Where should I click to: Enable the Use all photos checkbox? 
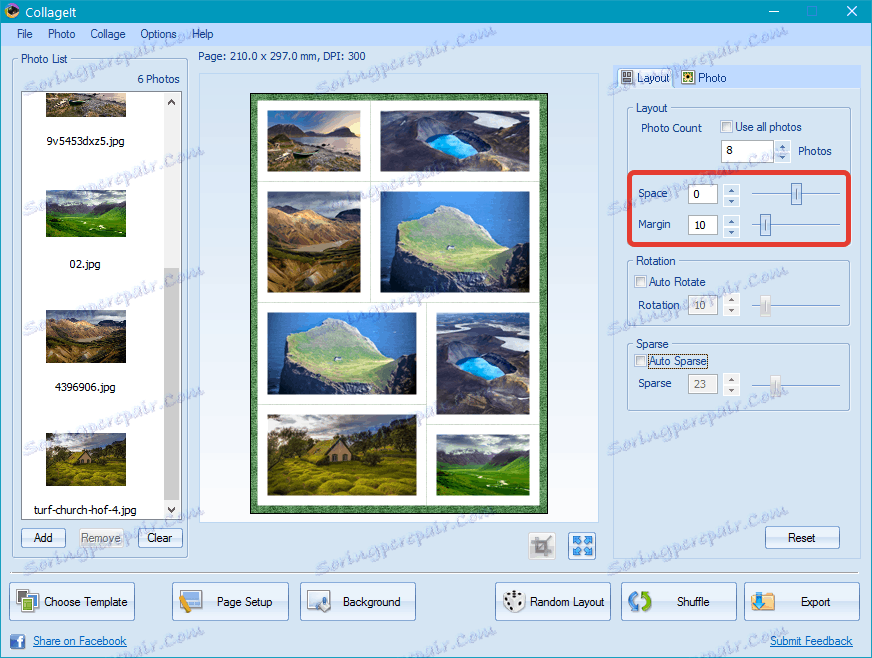726,127
